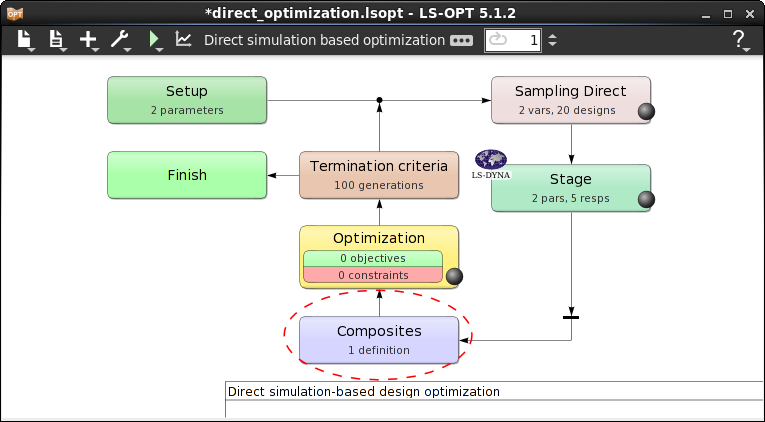
Task: Open the Stage box
Action: [x=571, y=188]
